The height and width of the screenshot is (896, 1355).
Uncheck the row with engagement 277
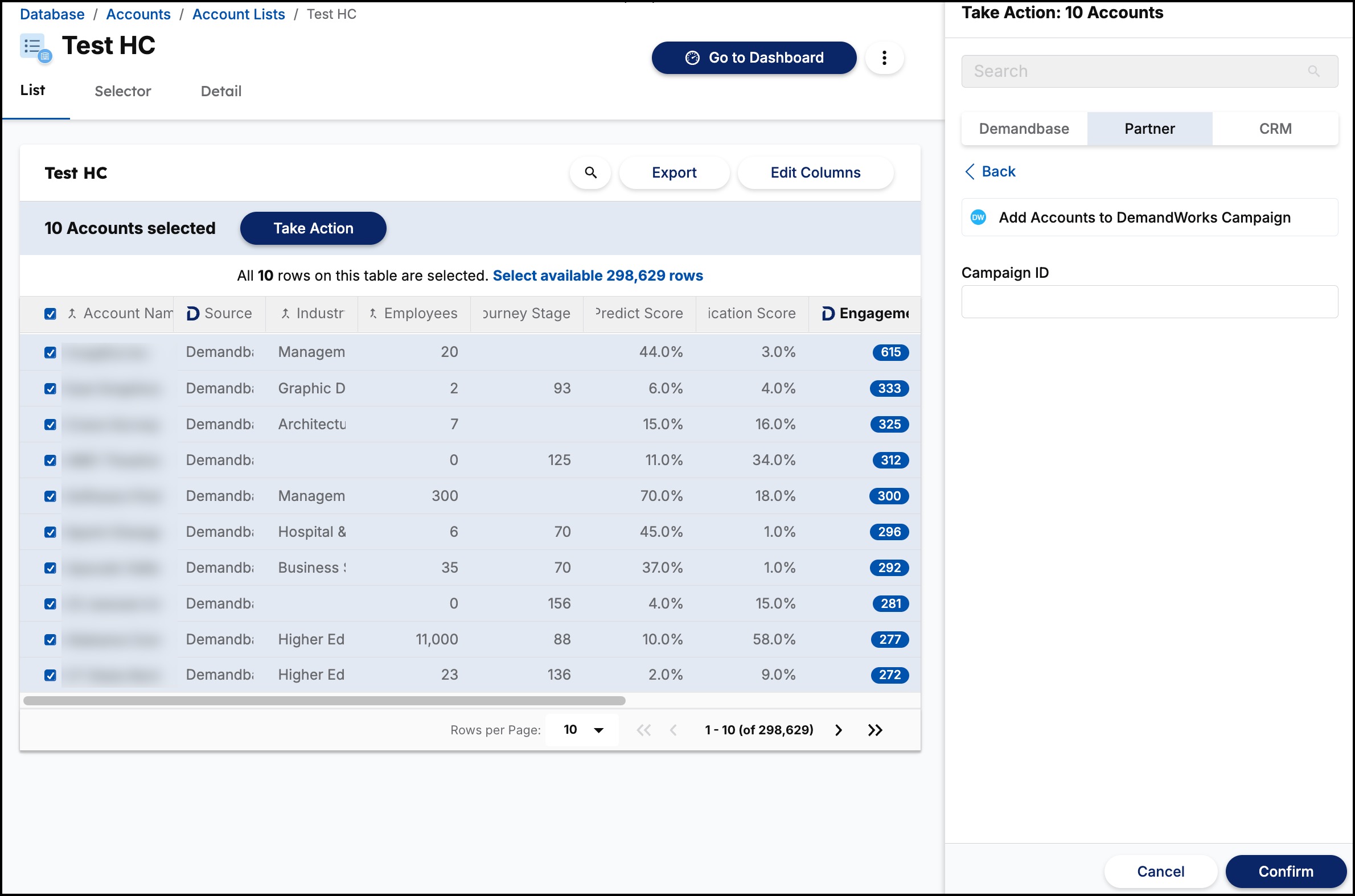click(x=50, y=639)
